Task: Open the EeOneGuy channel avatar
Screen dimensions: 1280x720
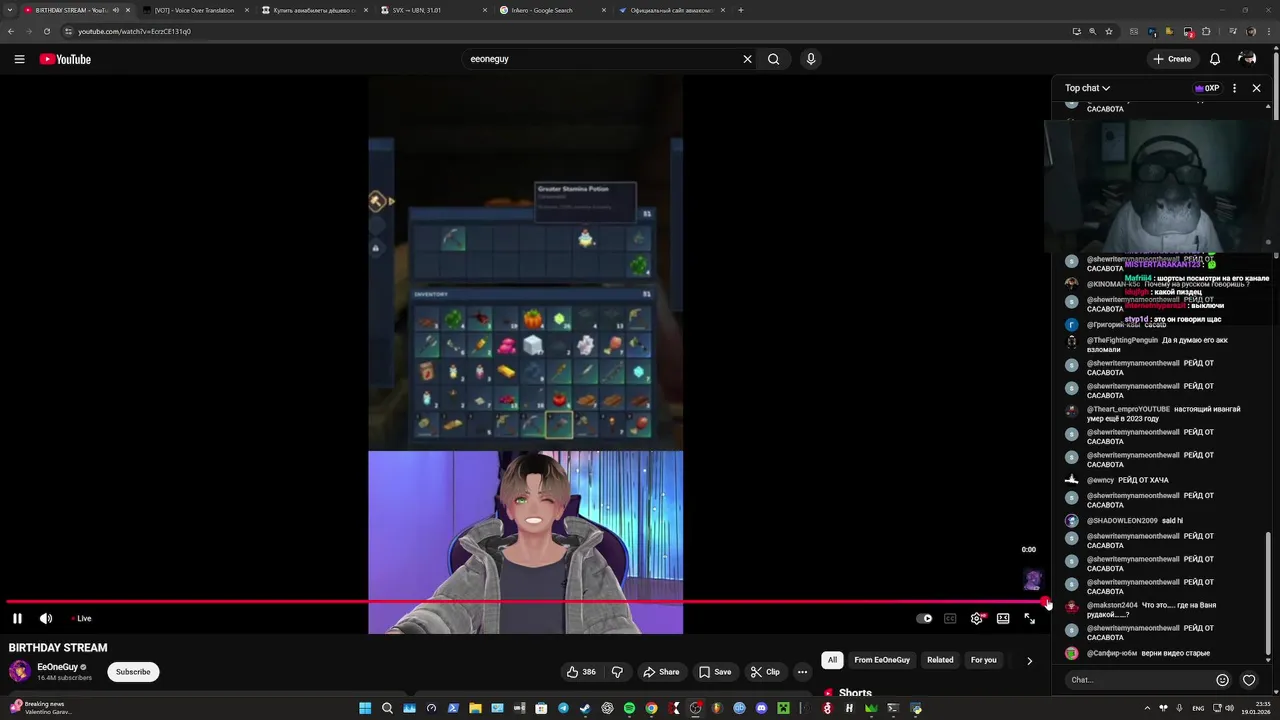Action: click(x=20, y=672)
